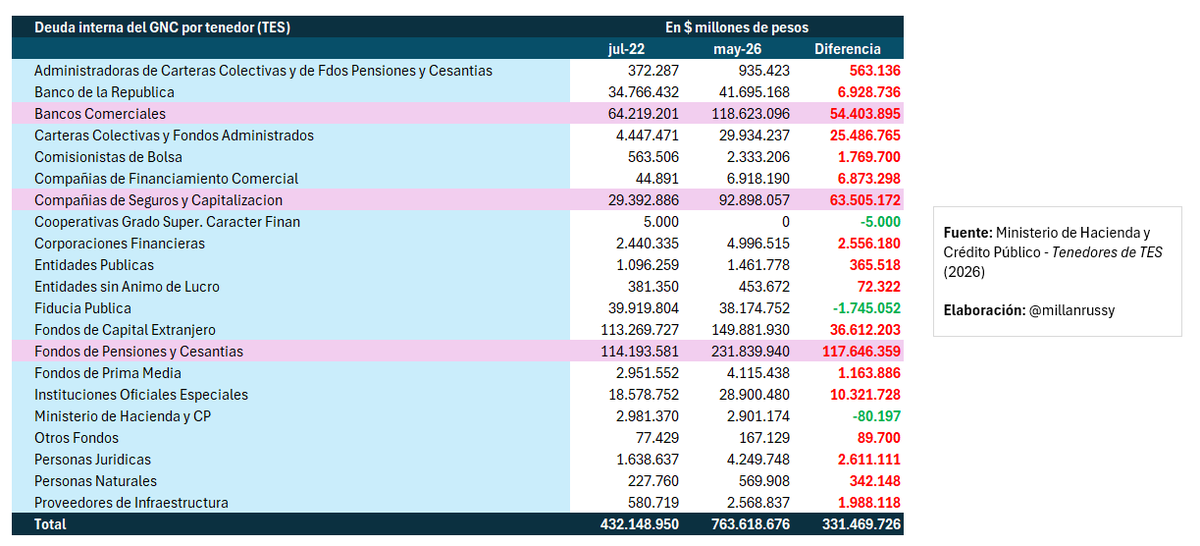Viewport: 1200px width, 546px height.
Task: Select the 'Banco de la Republica' row label
Action: click(104, 92)
